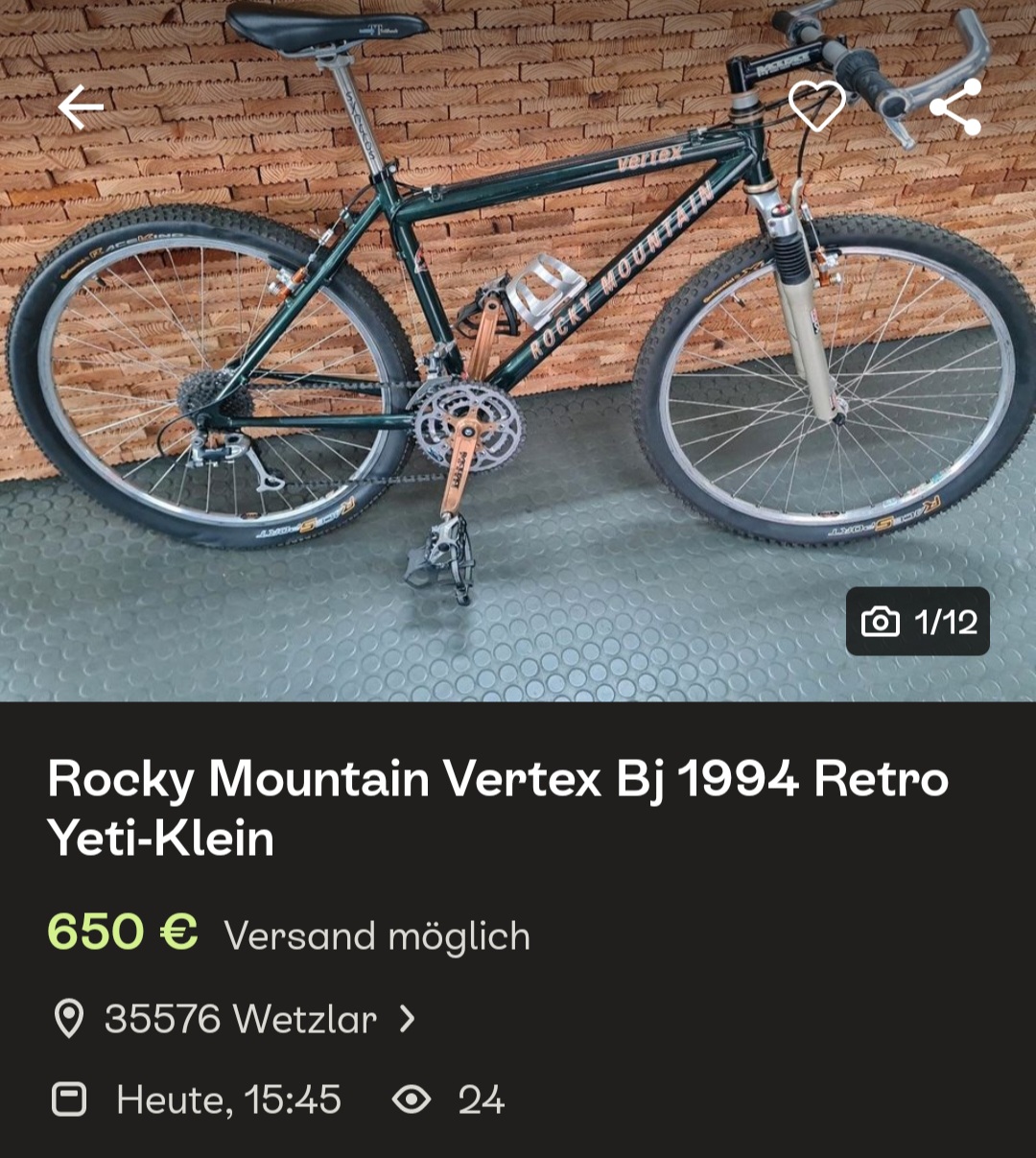Viewport: 1036px width, 1158px height.
Task: Click the location pin icon
Action: (69, 1019)
